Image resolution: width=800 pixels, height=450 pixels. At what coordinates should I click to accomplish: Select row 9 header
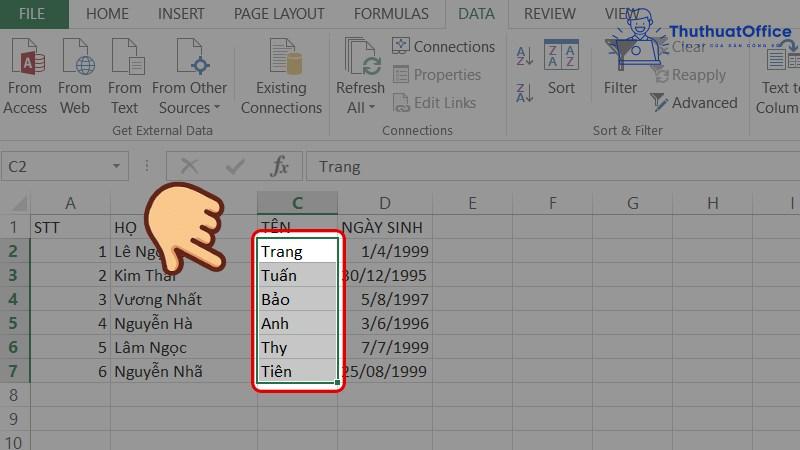tap(14, 419)
